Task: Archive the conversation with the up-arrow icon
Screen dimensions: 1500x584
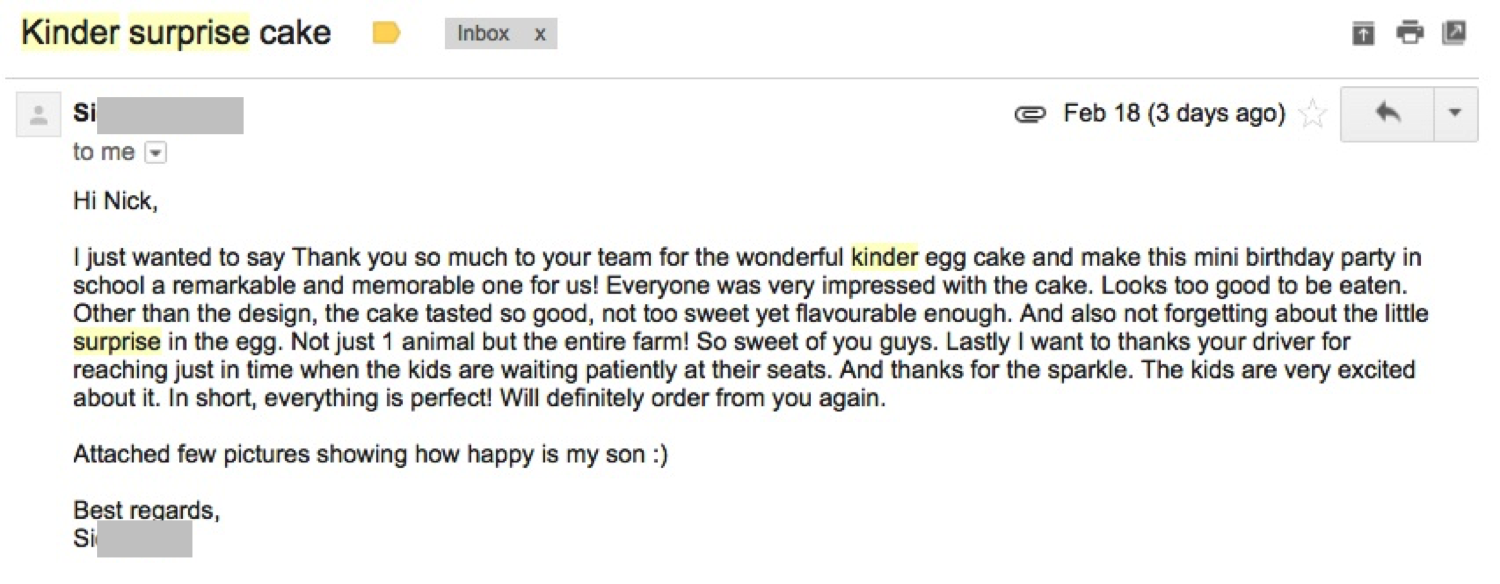Action: tap(1362, 32)
